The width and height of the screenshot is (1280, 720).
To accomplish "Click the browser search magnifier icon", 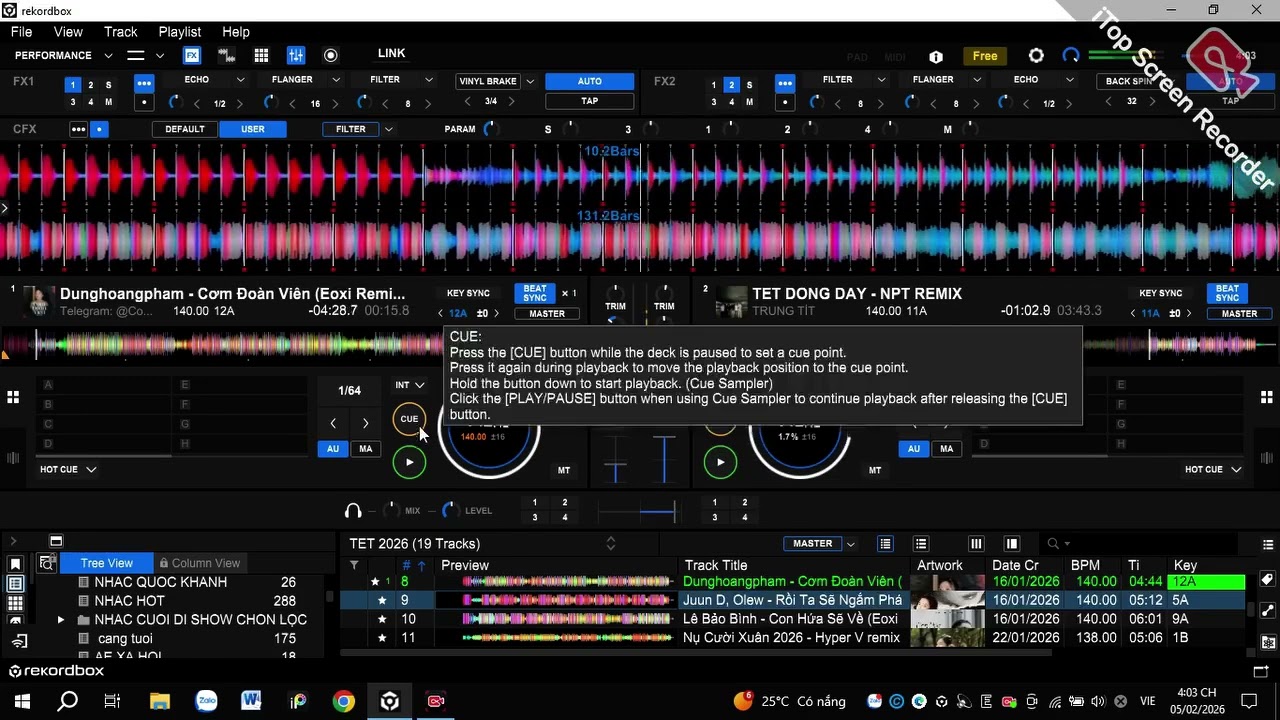I will click(x=1053, y=544).
